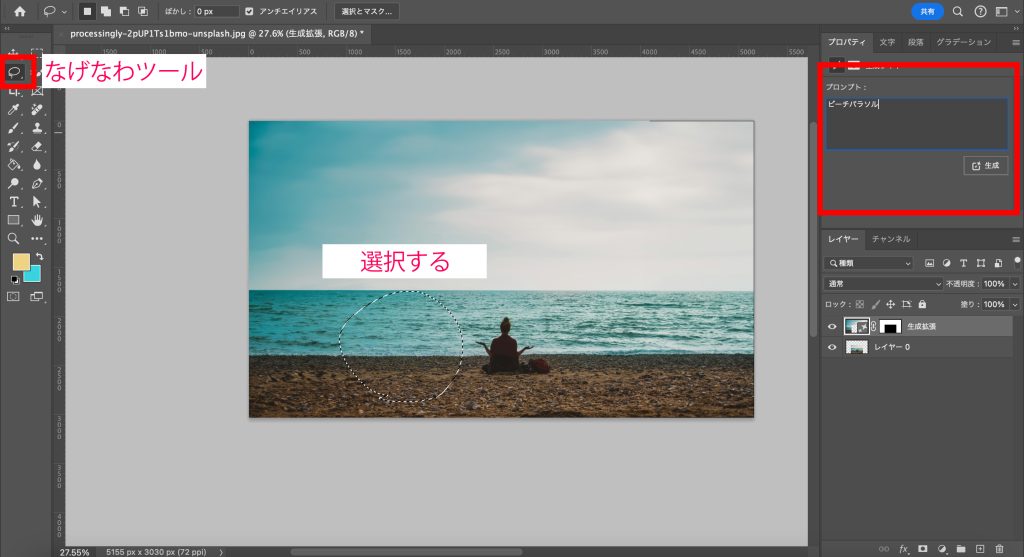Image resolution: width=1024 pixels, height=557 pixels.
Task: Select the Zoom magnifier tool
Action: point(14,239)
